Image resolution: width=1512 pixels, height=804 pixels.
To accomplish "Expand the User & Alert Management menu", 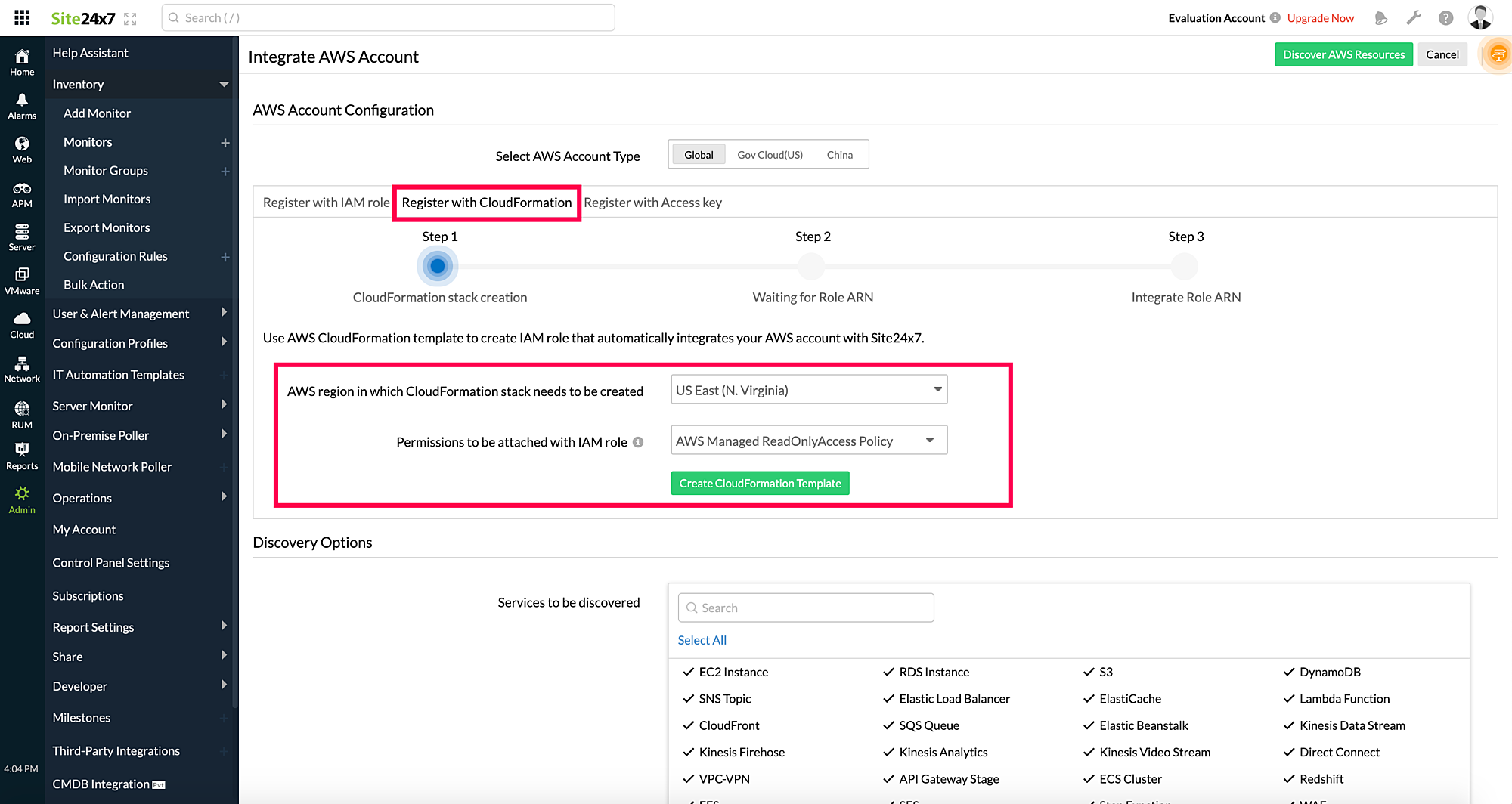I will [139, 314].
